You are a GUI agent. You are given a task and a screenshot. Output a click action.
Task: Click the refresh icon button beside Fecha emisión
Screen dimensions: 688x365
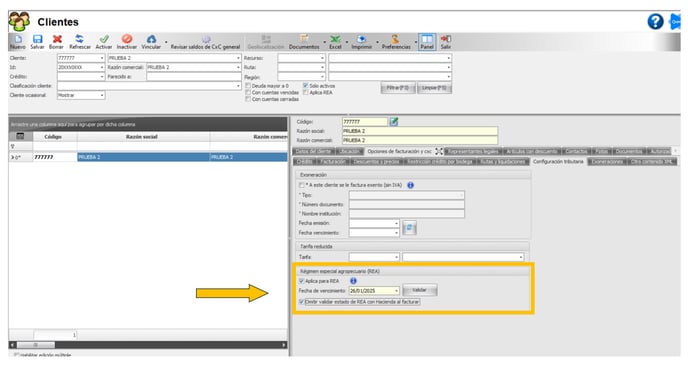[409, 228]
